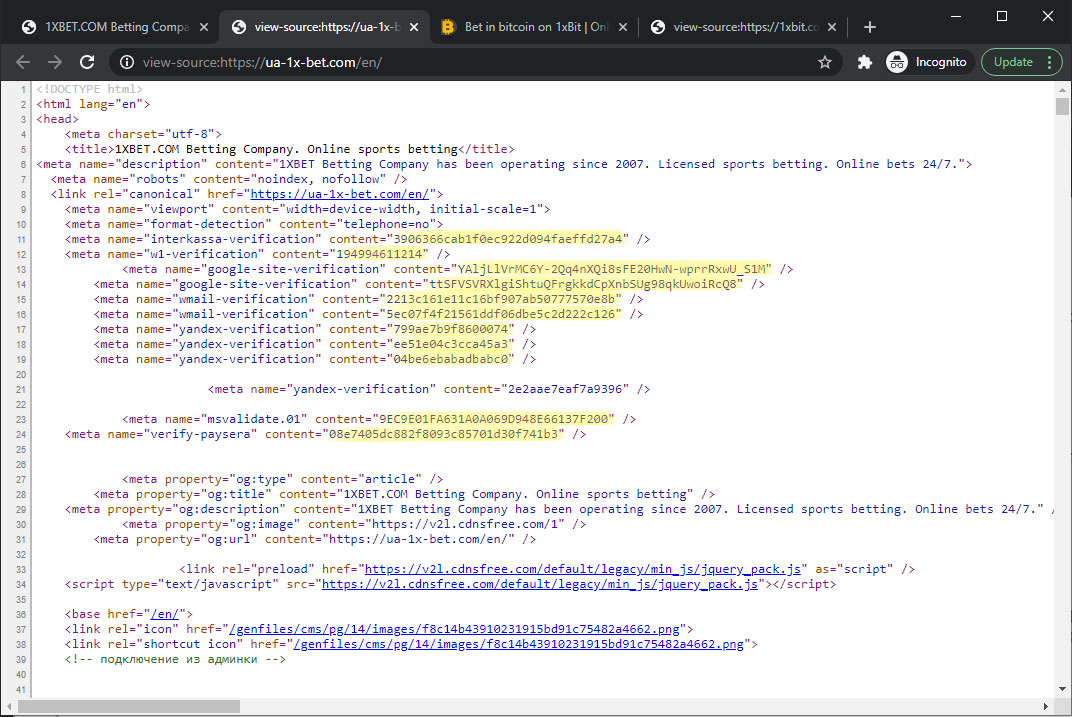Open the canonical https://ua-1x-bet.com/en/ link
The width and height of the screenshot is (1072, 717).
[339, 194]
